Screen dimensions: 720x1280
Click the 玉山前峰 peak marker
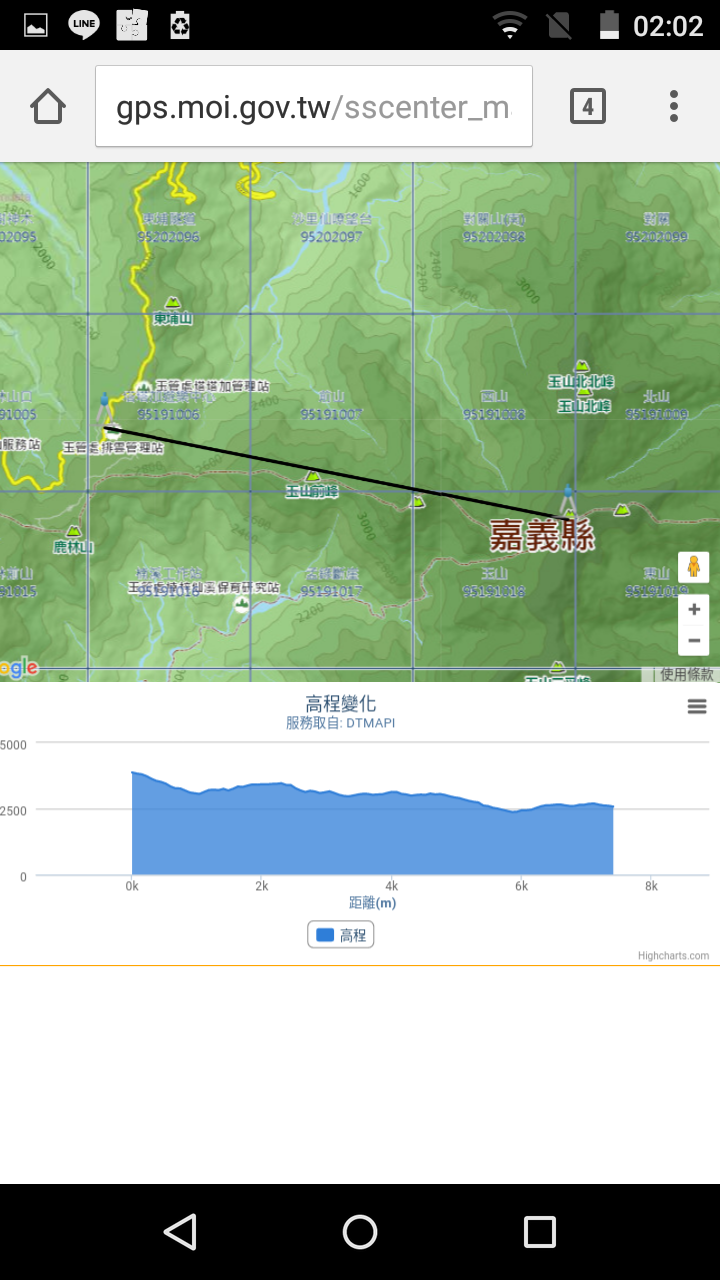(313, 477)
